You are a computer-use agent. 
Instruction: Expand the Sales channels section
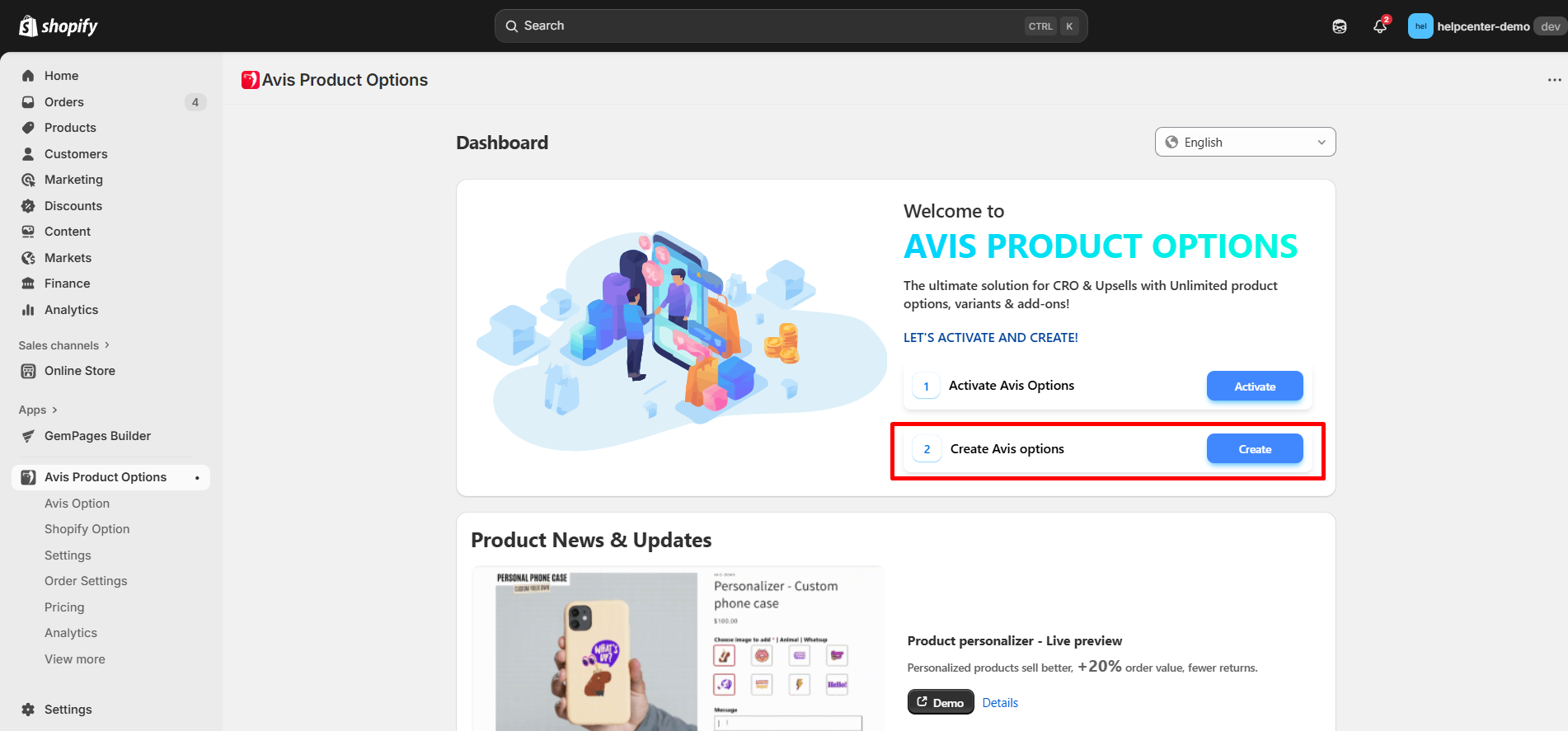63,345
